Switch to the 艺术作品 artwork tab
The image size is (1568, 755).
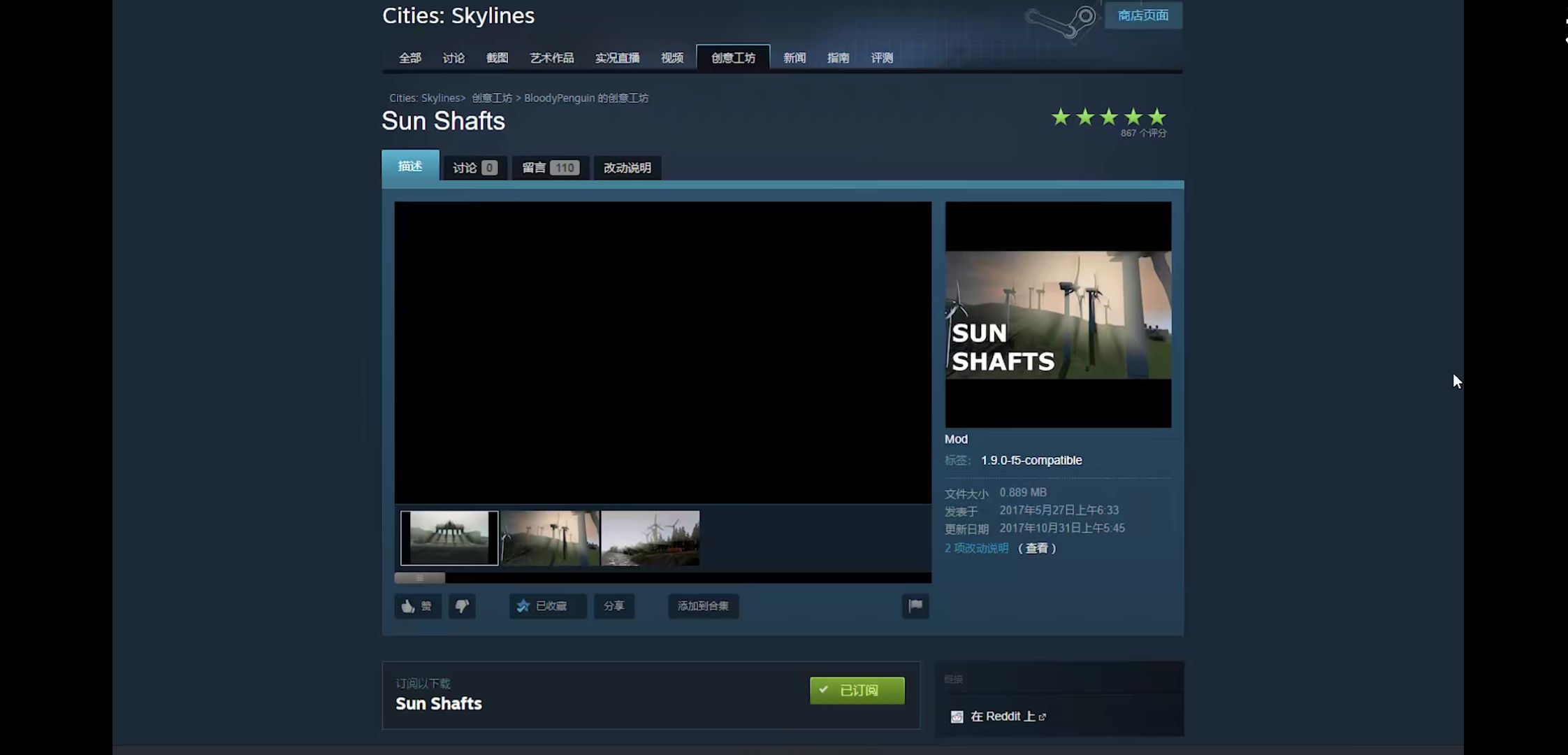pos(551,58)
